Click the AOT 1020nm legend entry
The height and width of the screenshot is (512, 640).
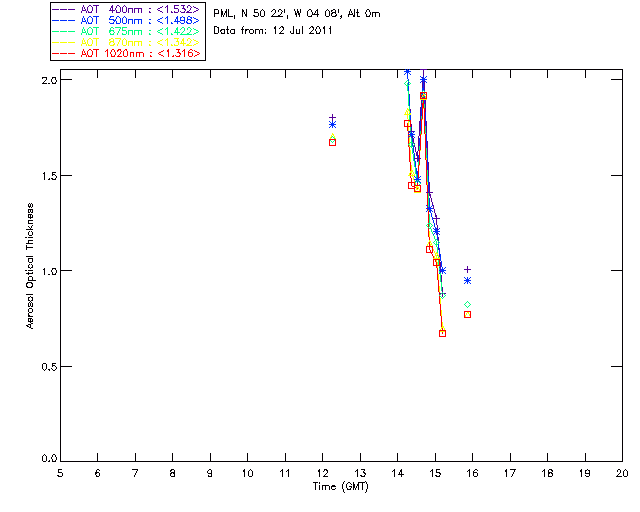tap(127, 53)
